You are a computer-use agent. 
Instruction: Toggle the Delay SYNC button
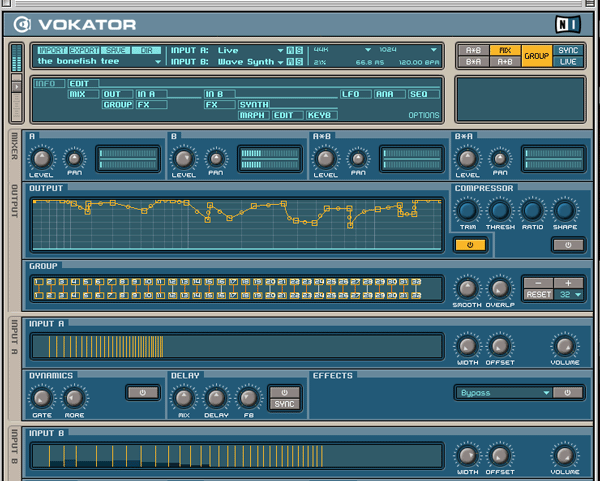click(x=285, y=404)
